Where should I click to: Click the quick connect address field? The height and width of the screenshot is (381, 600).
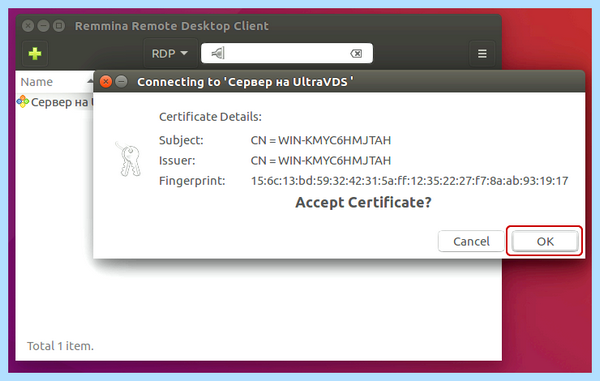click(287, 53)
